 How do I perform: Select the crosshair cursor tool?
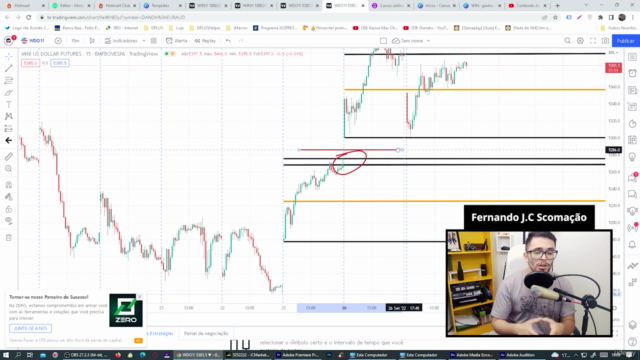click(x=9, y=56)
